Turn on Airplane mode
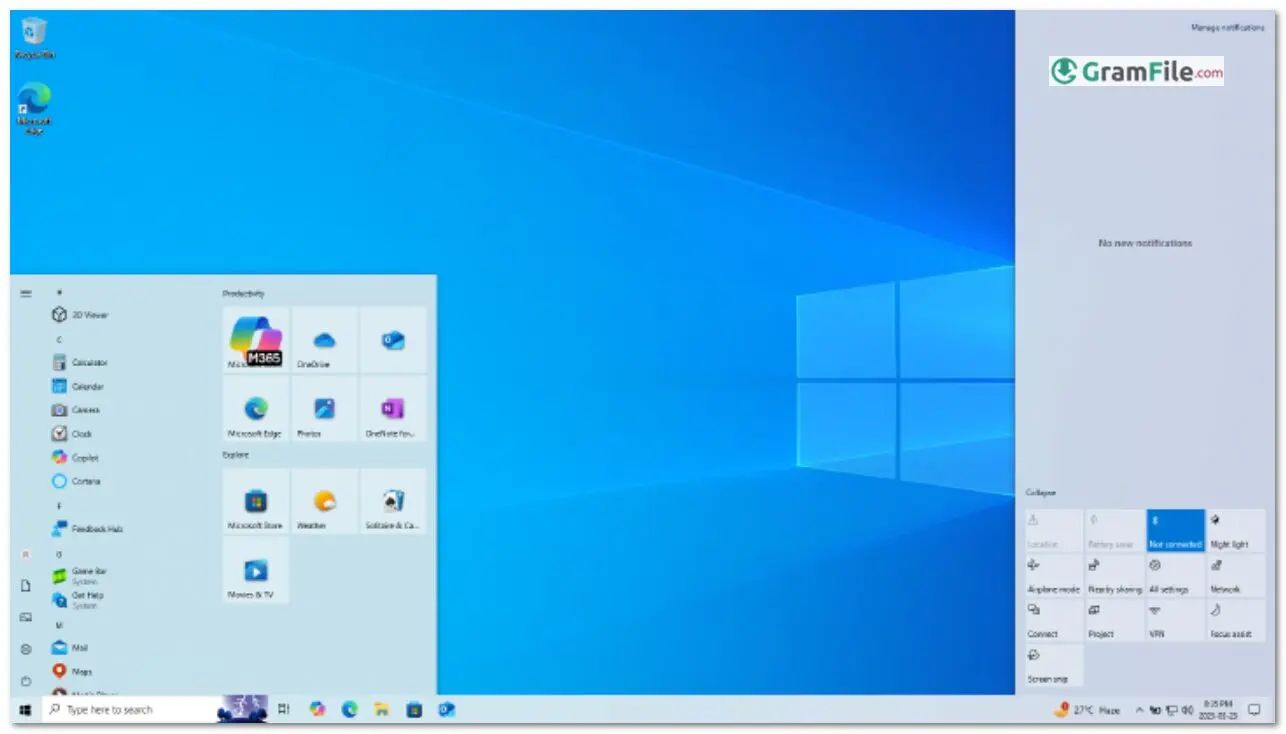 tap(1053, 576)
